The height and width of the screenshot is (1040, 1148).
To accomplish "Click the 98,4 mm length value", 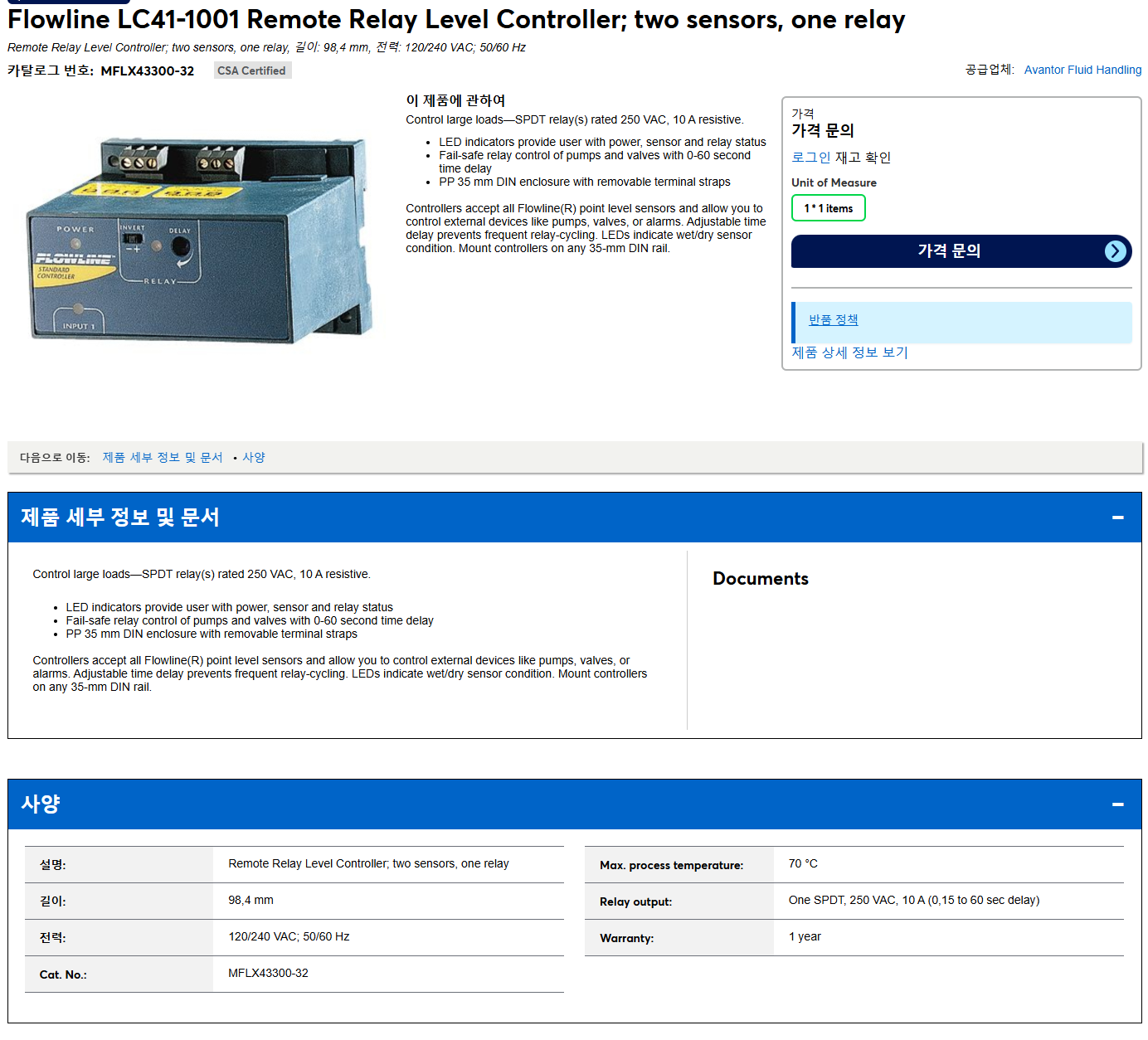I will [x=251, y=901].
